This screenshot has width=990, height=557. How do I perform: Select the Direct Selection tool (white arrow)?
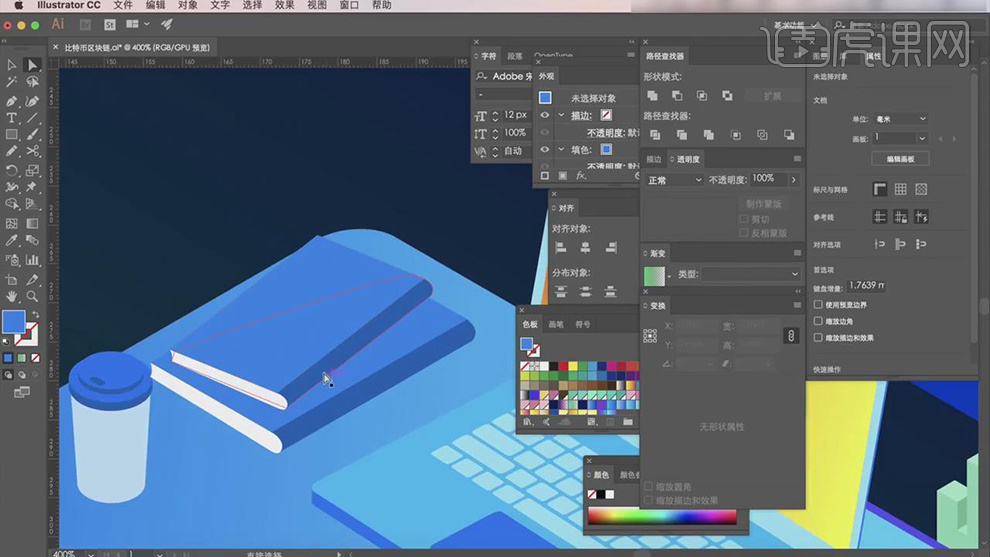pos(32,65)
